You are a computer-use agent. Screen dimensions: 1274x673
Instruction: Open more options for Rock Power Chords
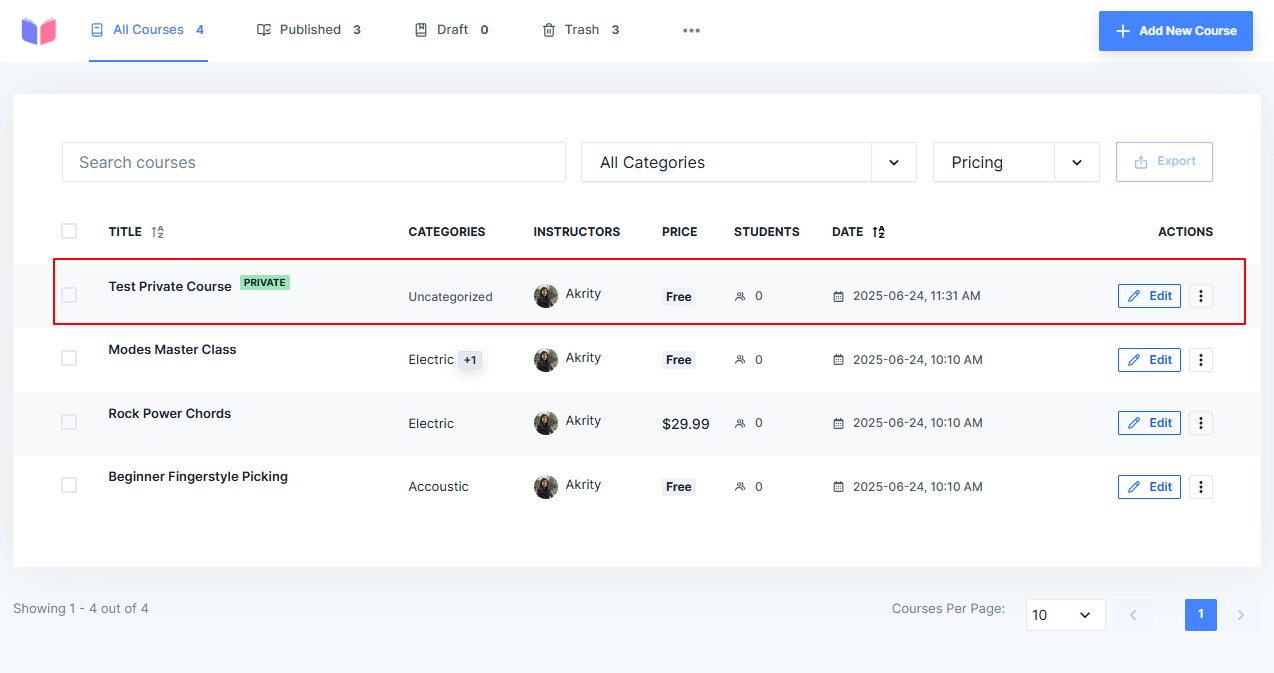1201,423
